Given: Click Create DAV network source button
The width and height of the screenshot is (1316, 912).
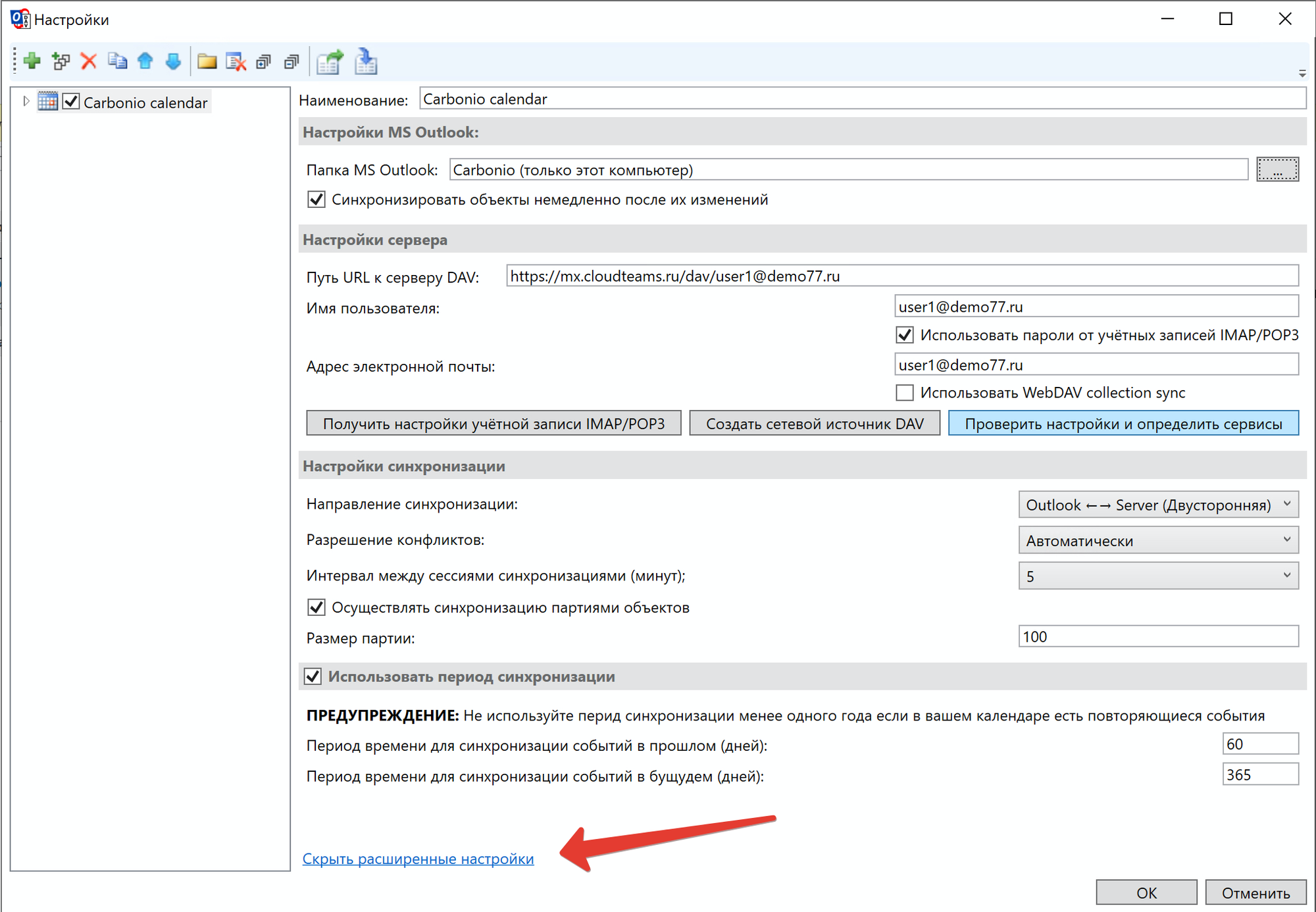Looking at the screenshot, I should pyautogui.click(x=815, y=423).
